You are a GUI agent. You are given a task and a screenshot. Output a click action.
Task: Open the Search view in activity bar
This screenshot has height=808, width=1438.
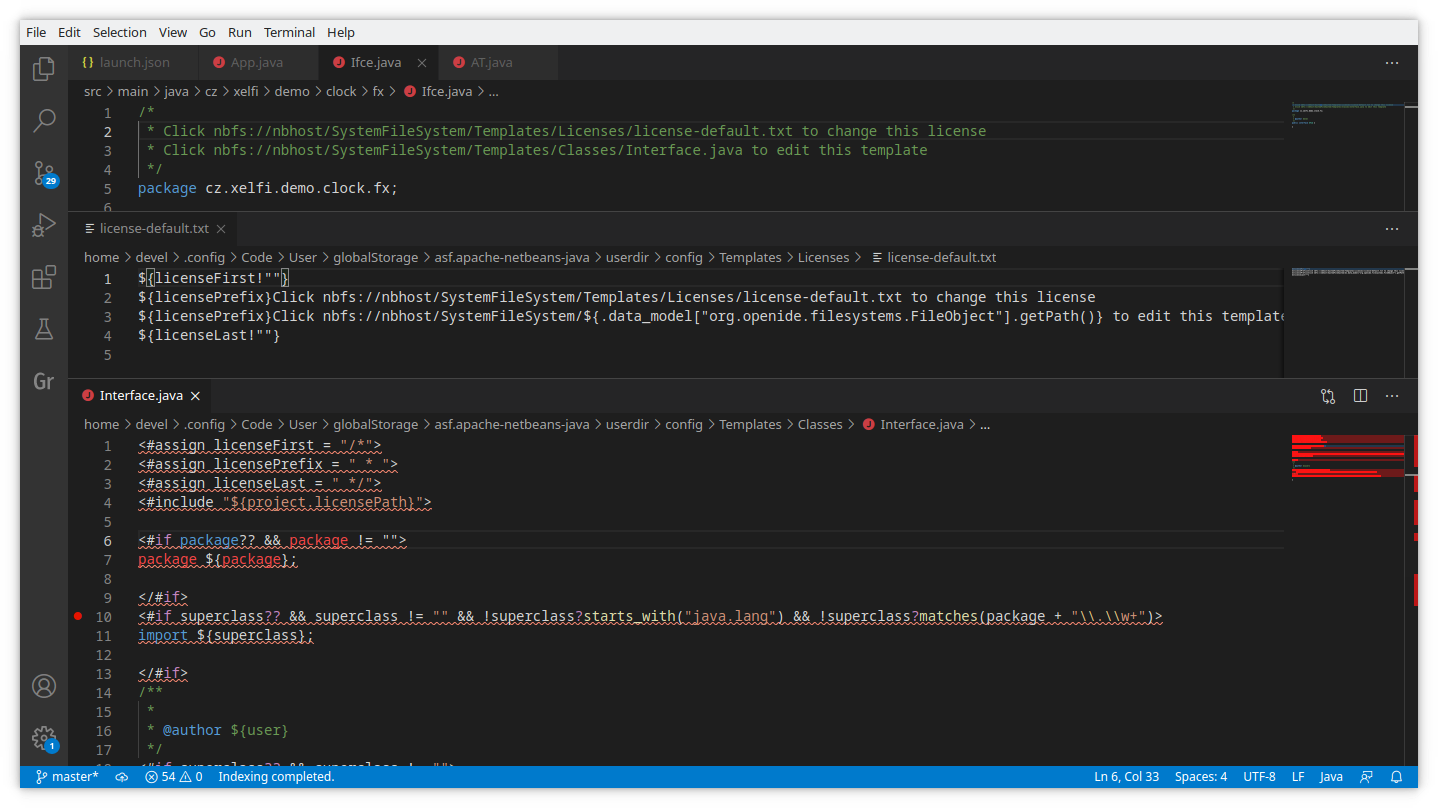(44, 121)
